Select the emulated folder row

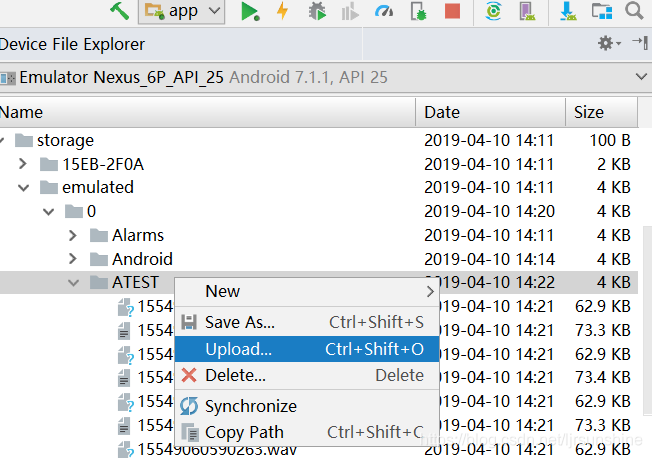click(x=319, y=188)
